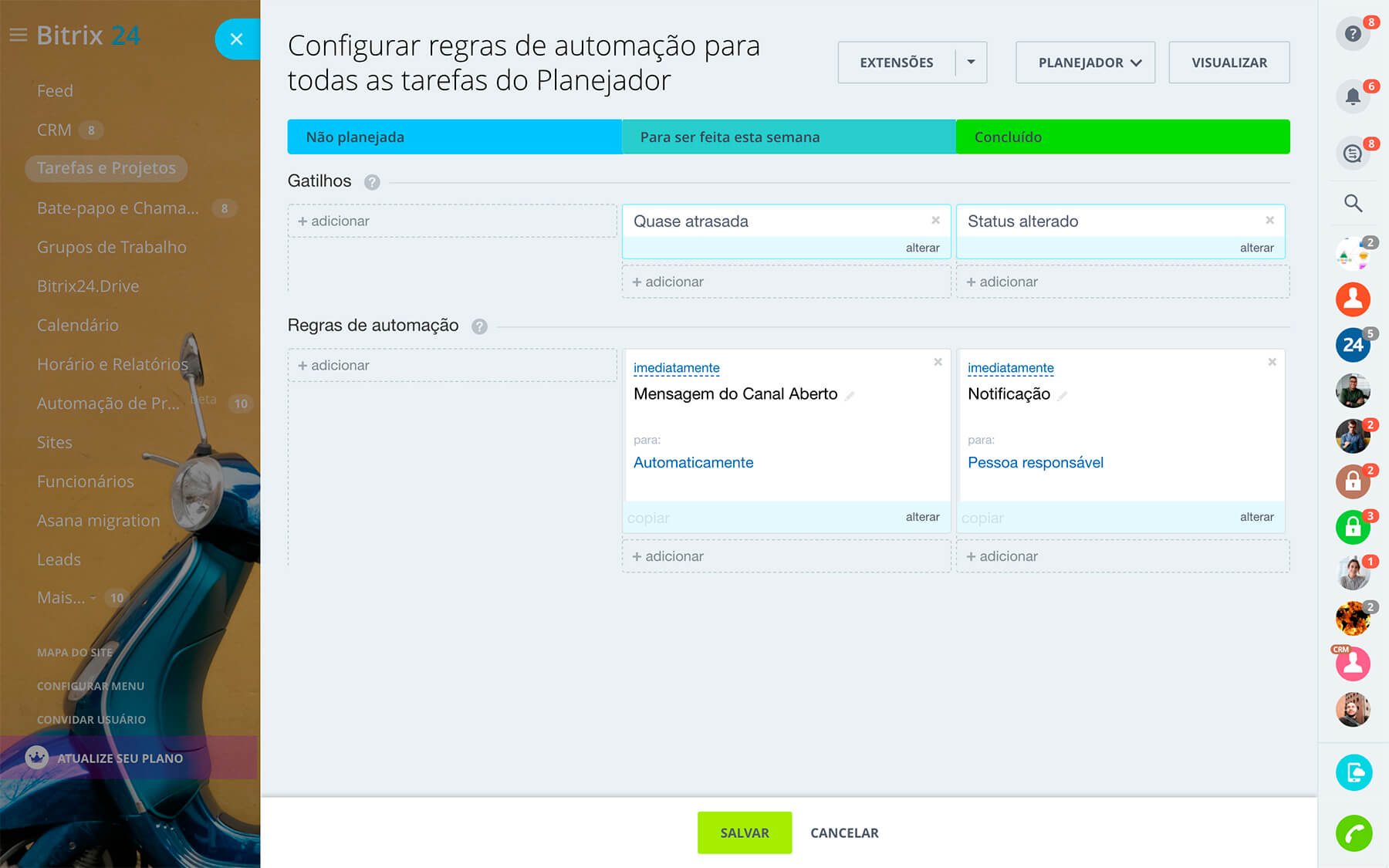Open the Planejador dropdown
This screenshot has width=1389, height=868.
pyautogui.click(x=1085, y=62)
